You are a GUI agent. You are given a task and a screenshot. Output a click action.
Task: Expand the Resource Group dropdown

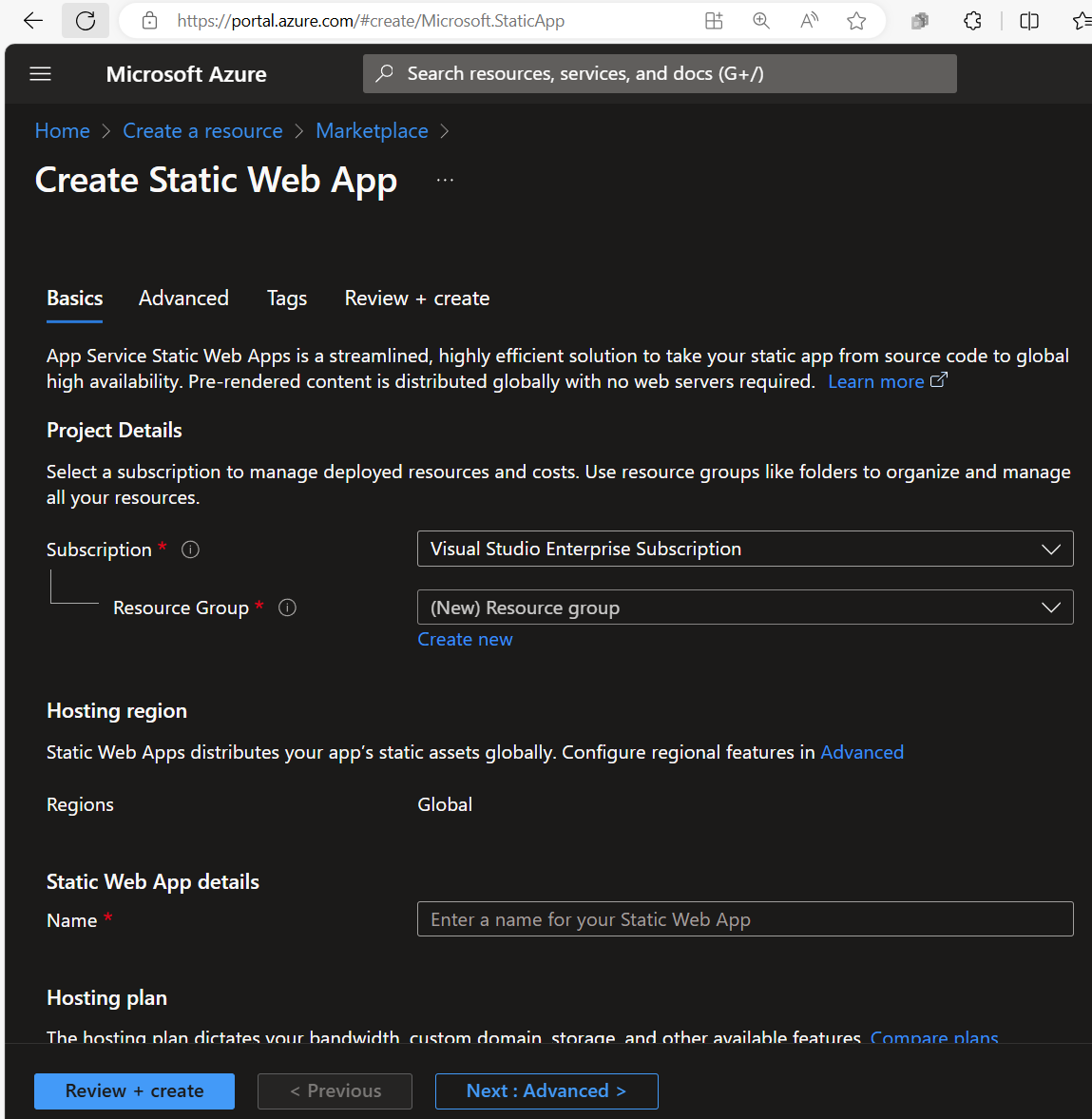coord(745,608)
